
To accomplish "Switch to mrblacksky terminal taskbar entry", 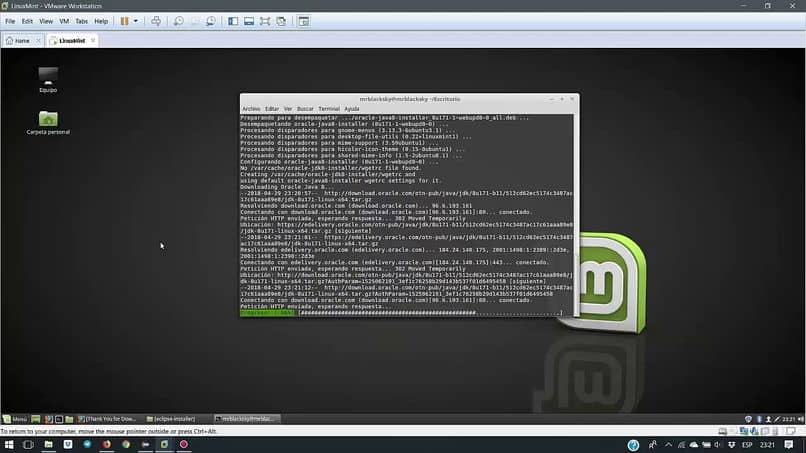I will 246,419.
